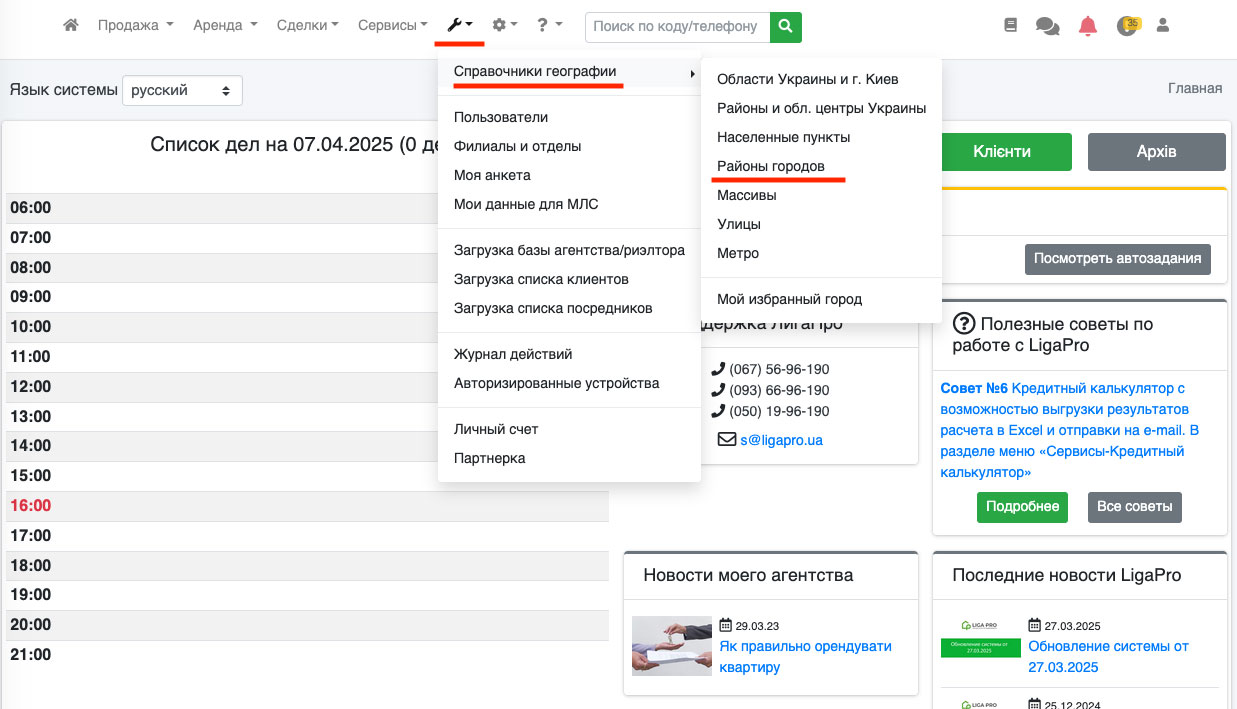Open the chat messages icon
Screen dimensions: 1237x709
1047,27
